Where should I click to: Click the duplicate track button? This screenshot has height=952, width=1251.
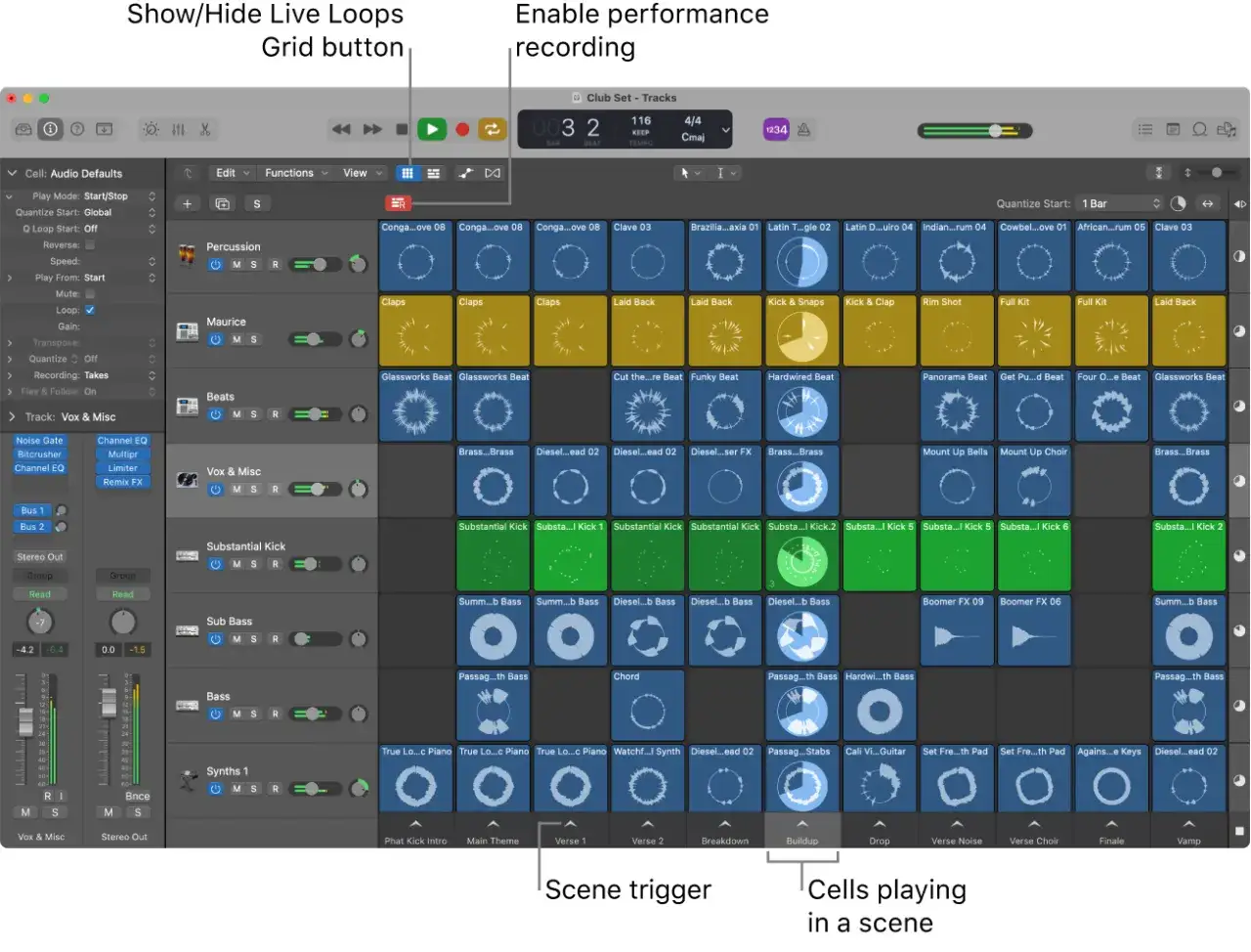(x=223, y=203)
